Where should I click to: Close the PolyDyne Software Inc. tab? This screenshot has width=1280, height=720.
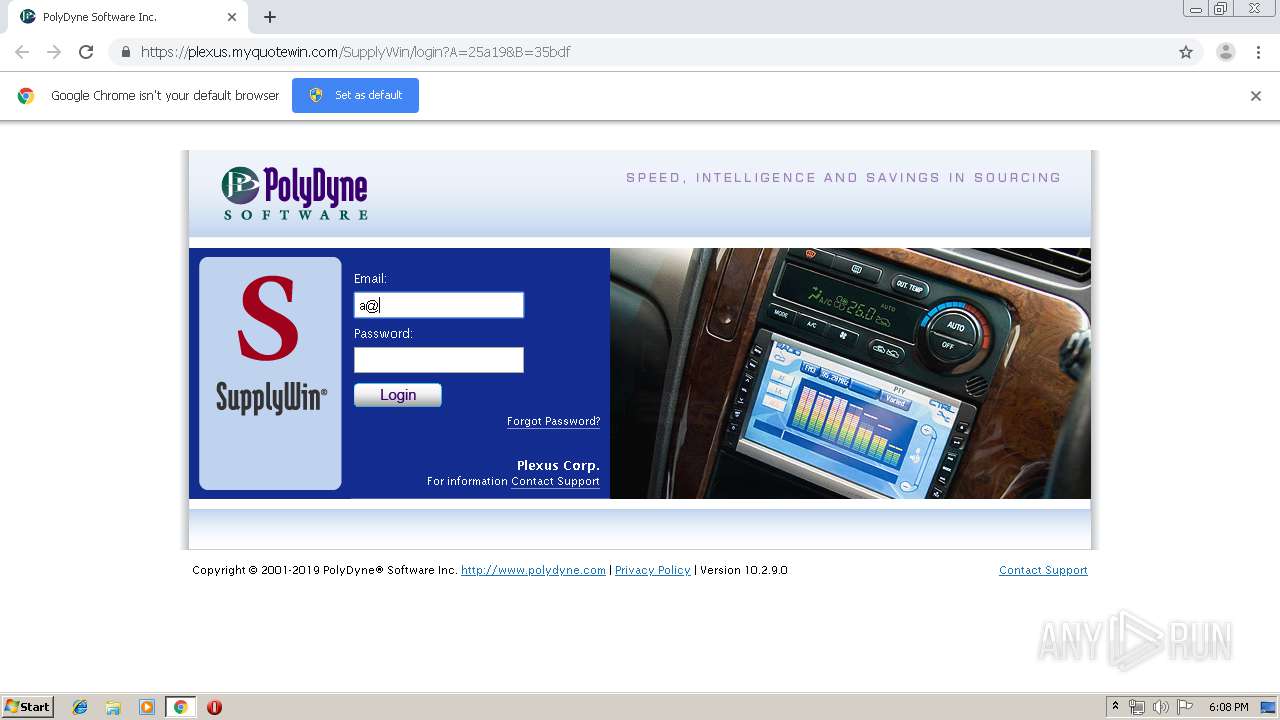click(x=232, y=17)
